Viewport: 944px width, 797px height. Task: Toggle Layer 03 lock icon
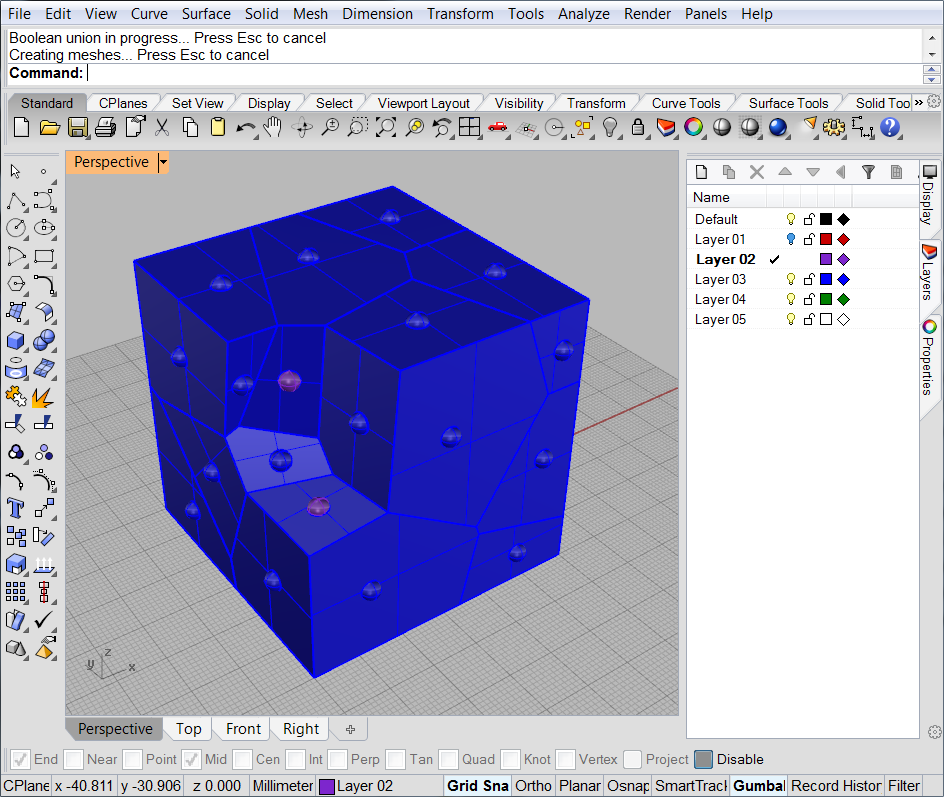pyautogui.click(x=809, y=279)
